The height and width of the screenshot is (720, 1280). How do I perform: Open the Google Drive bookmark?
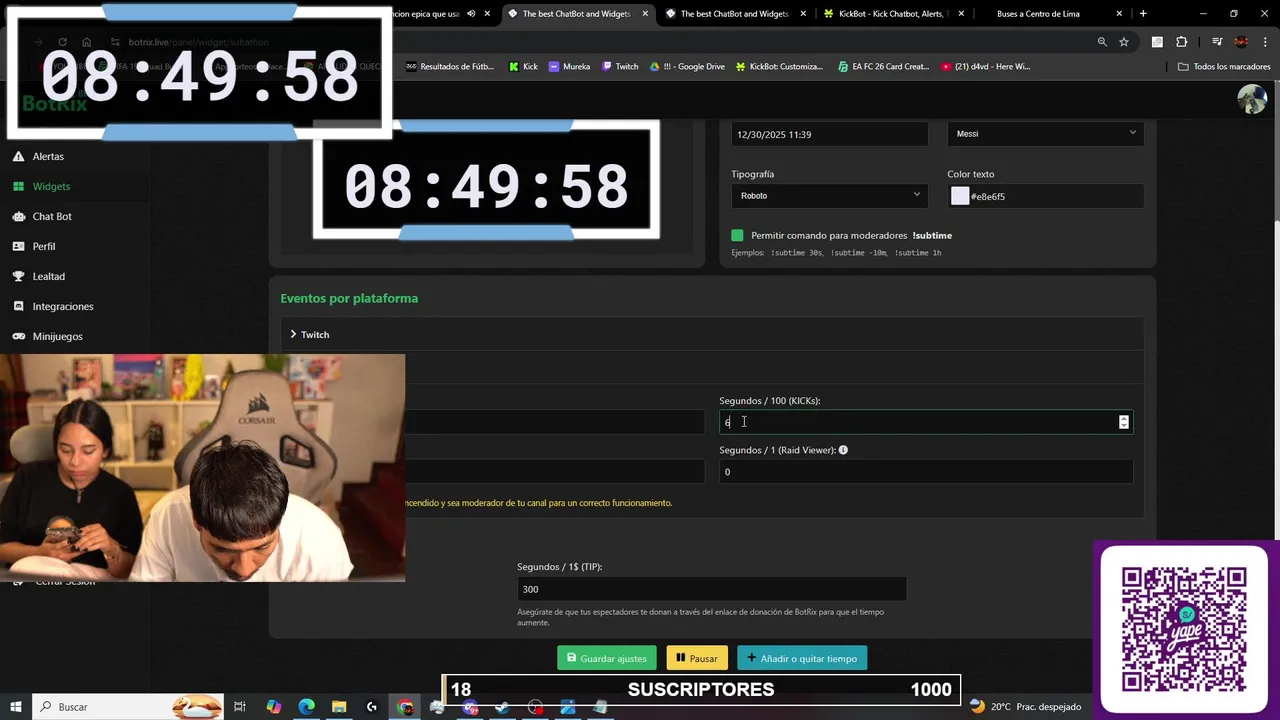pos(687,66)
